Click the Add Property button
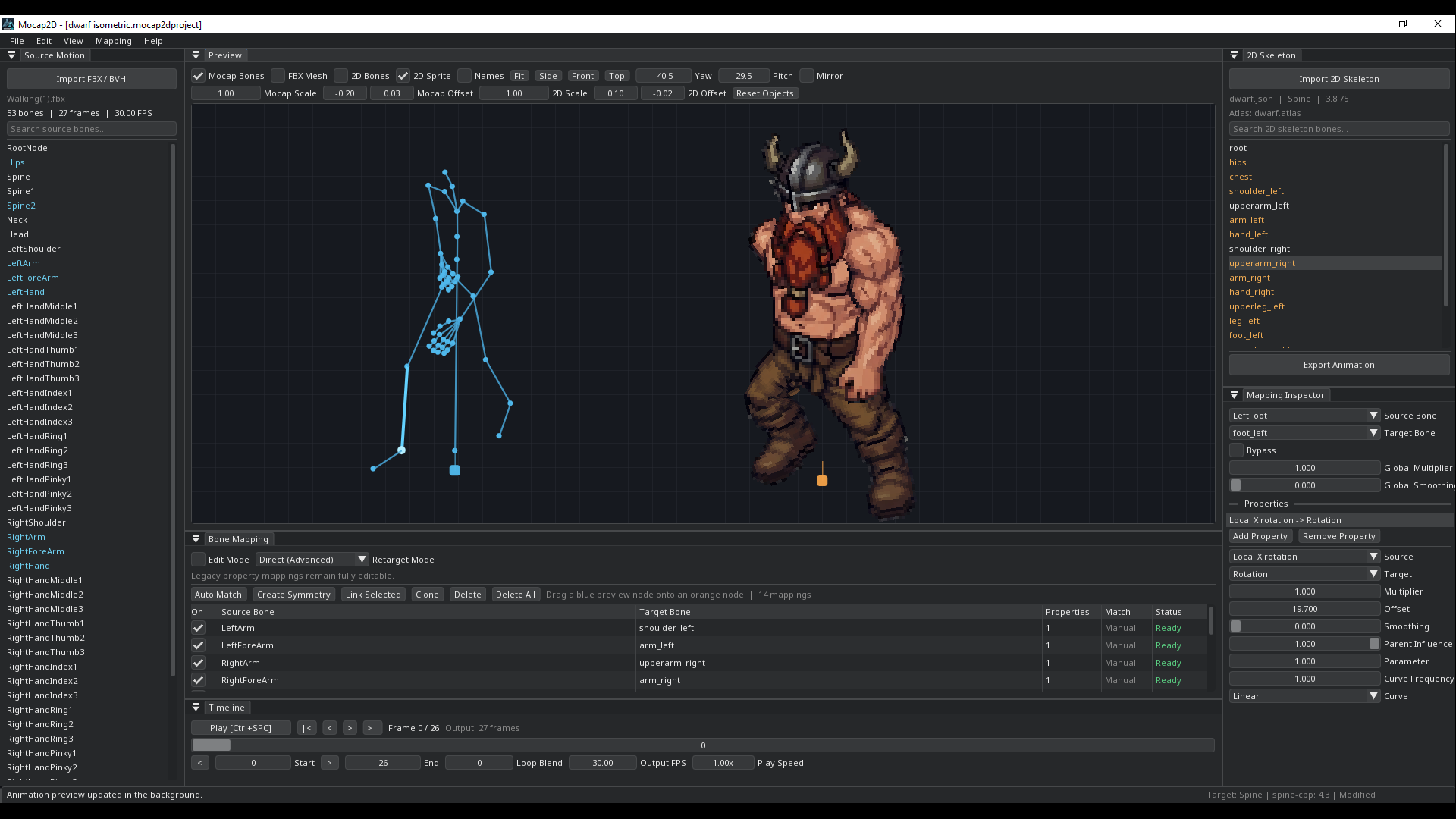 [1260, 536]
